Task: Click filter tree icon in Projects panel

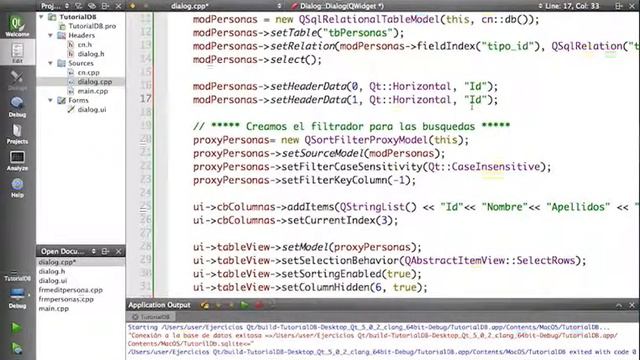Action: 79,6
